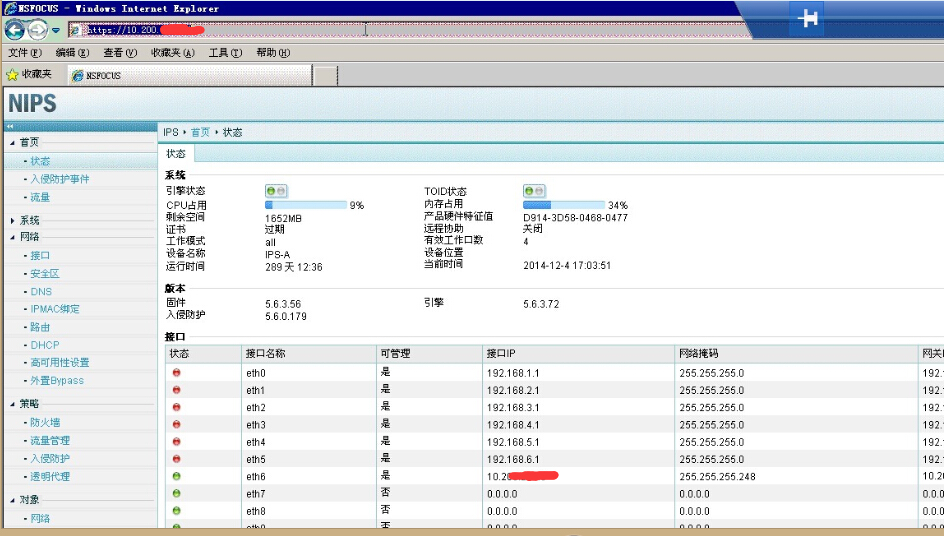Select the NSFOCUS browser tab
This screenshot has width=944, height=536.
tap(190, 75)
